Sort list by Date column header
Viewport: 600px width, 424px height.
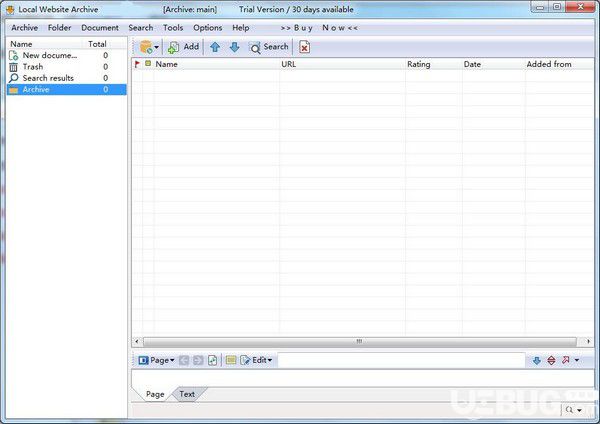[494, 64]
